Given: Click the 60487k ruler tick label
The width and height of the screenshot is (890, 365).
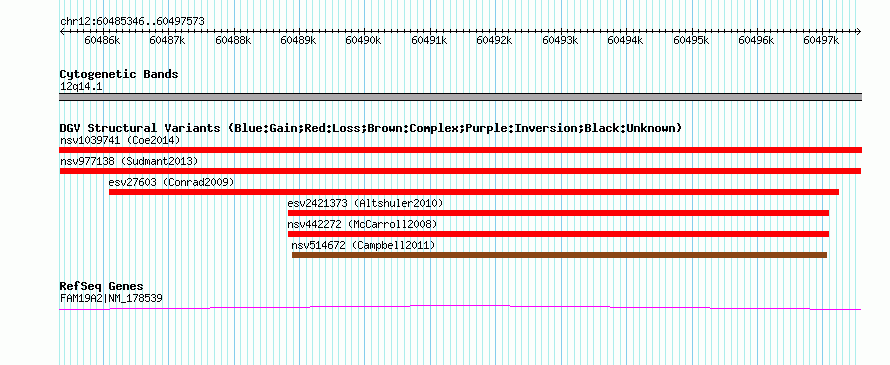Looking at the screenshot, I should click(x=167, y=40).
